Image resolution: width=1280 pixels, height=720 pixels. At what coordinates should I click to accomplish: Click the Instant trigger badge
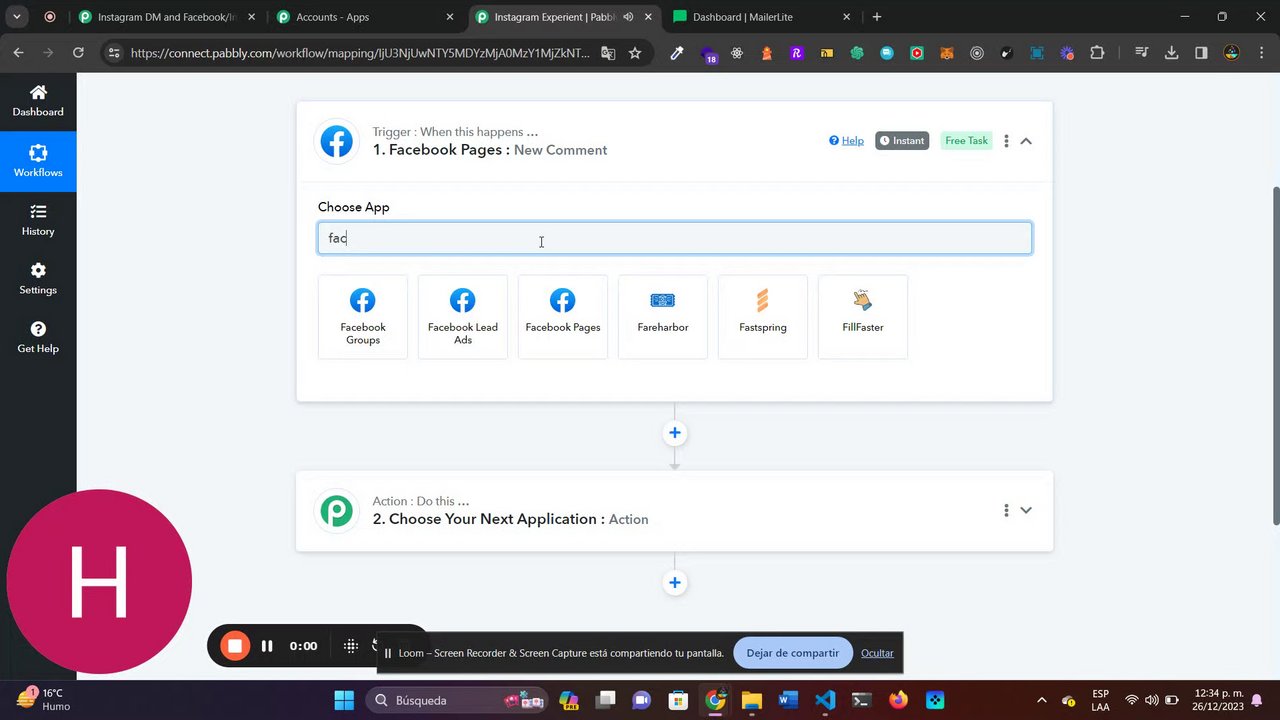click(x=902, y=141)
